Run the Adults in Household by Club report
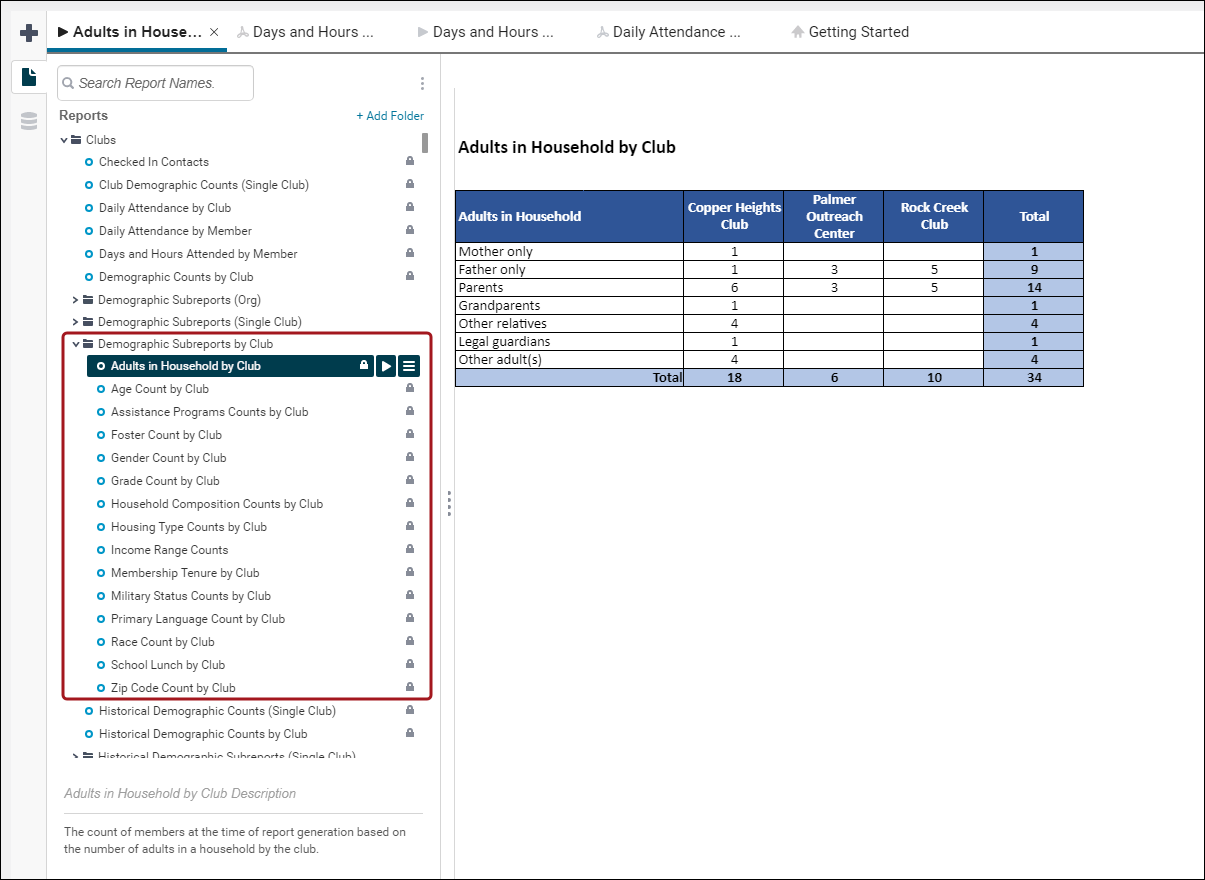This screenshot has width=1205, height=880. point(386,366)
